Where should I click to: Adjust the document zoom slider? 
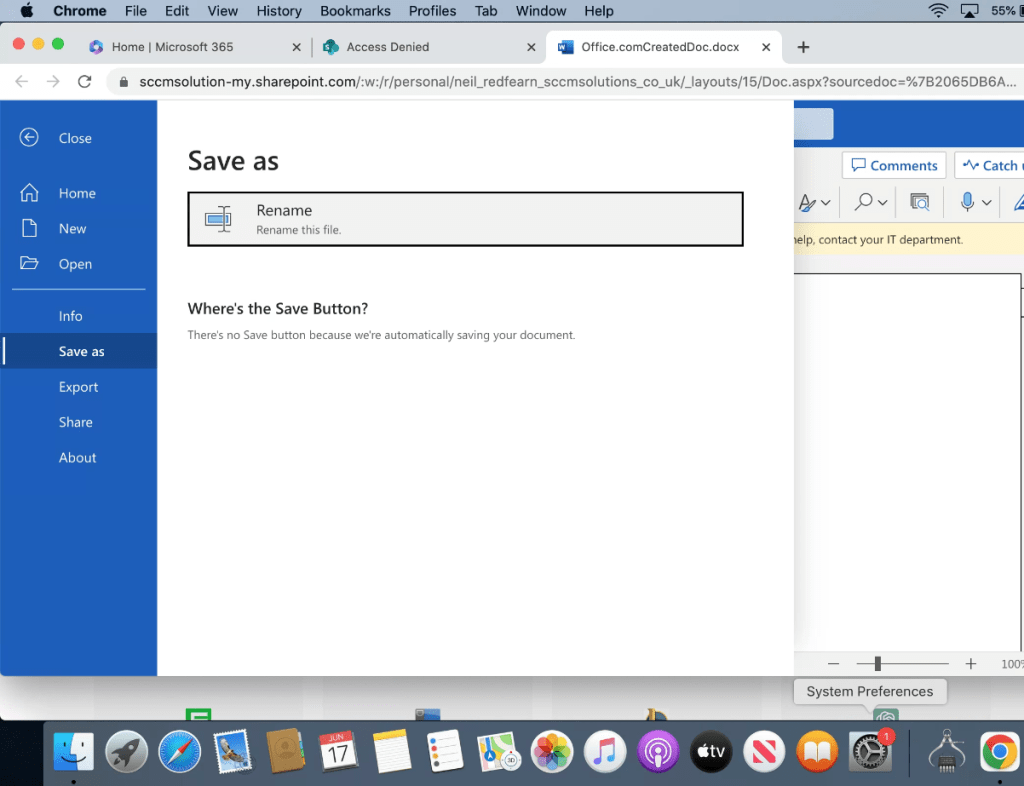878,664
